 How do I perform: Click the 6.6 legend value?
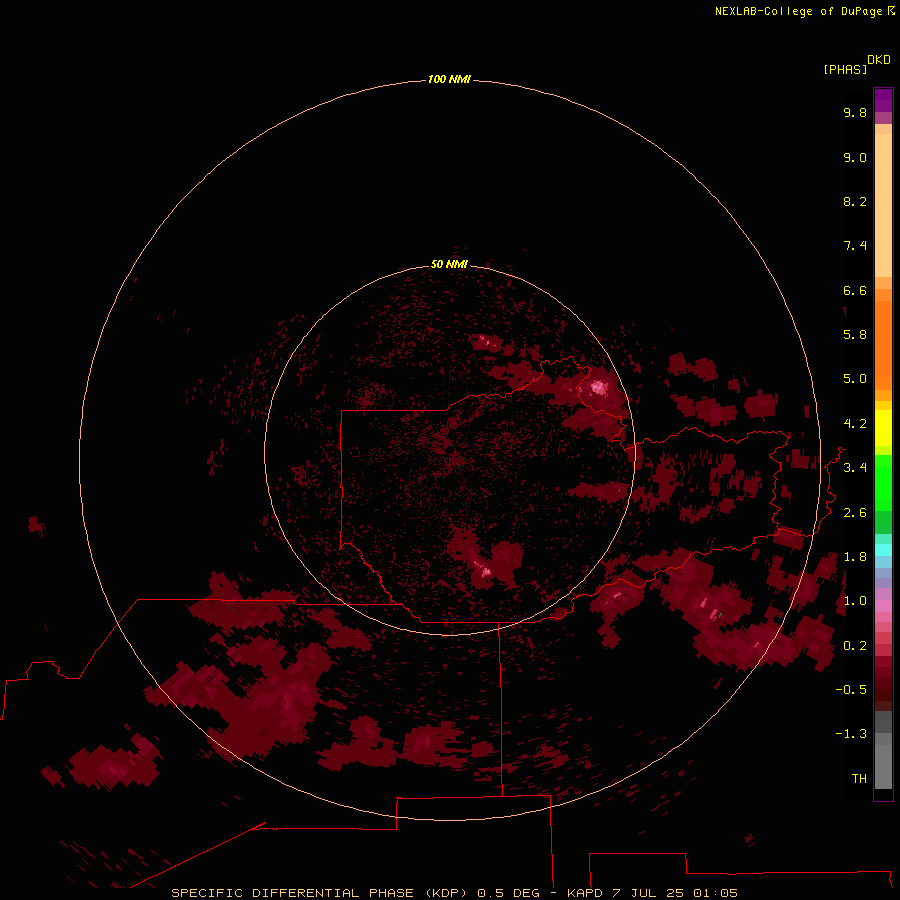click(x=855, y=290)
